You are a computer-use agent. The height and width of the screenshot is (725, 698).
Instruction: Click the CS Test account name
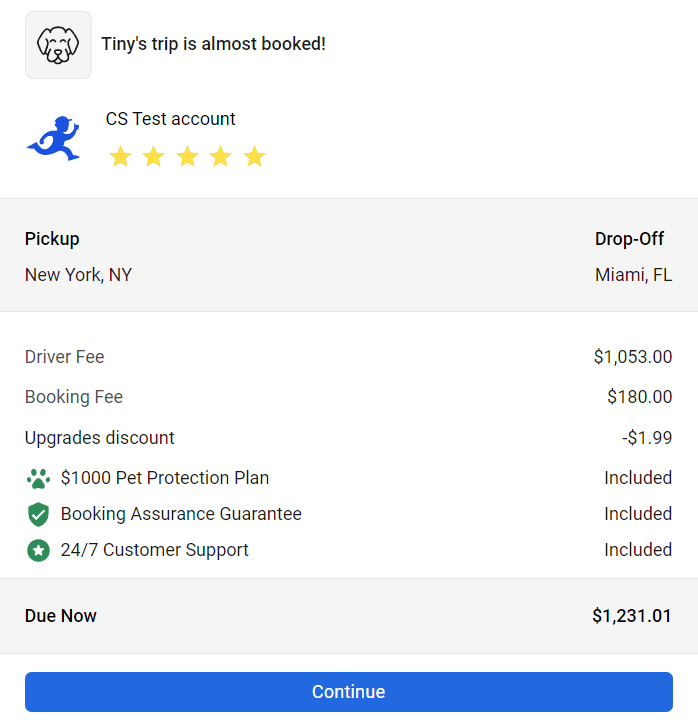[x=171, y=119]
